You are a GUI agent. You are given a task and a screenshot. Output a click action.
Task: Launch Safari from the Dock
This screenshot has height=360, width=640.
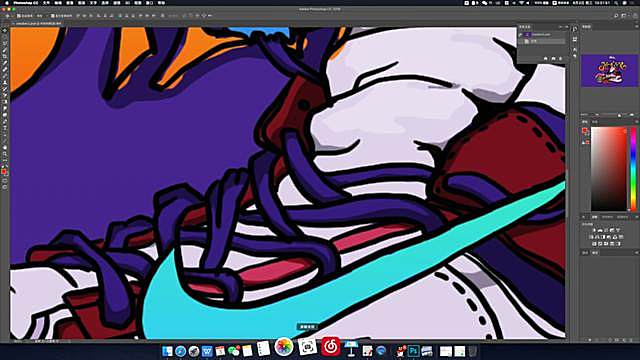[180, 351]
